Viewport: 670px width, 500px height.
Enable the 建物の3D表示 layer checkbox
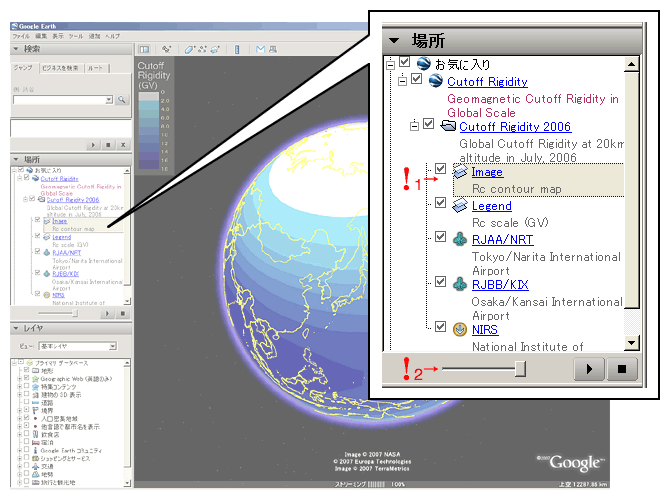coord(26,394)
